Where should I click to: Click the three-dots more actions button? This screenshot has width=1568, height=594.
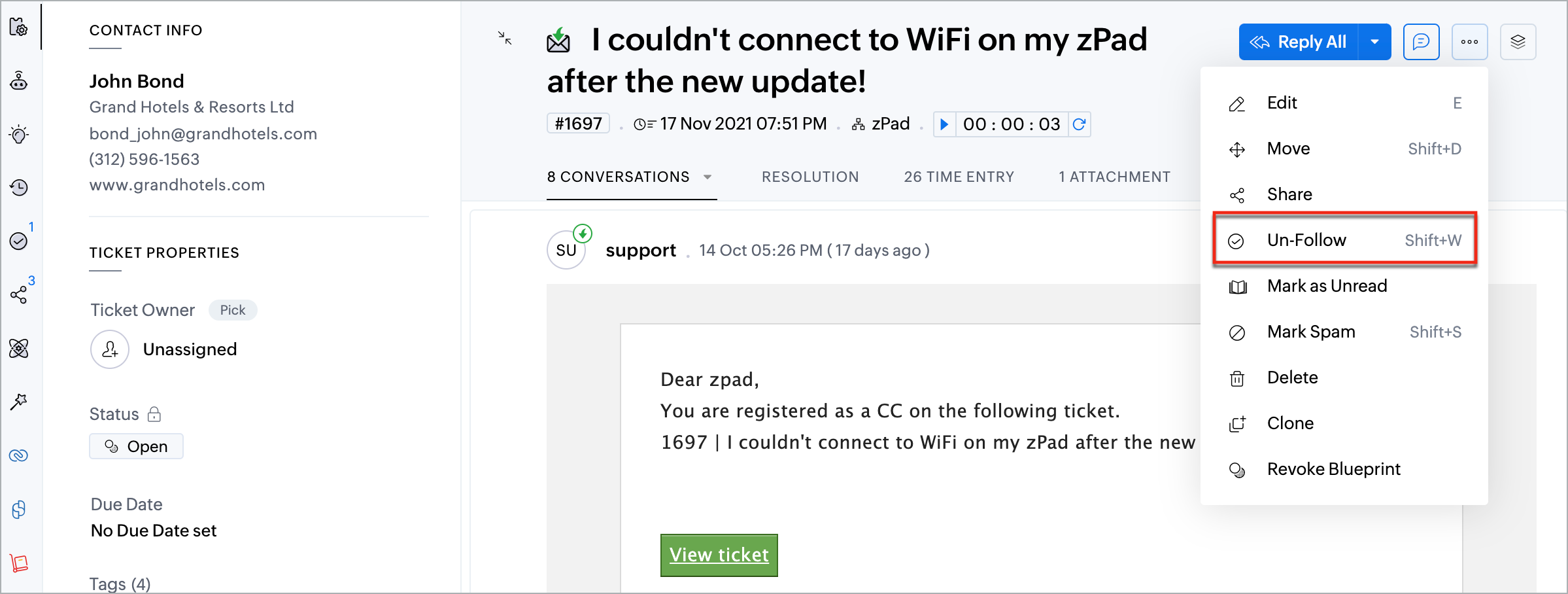[1469, 42]
